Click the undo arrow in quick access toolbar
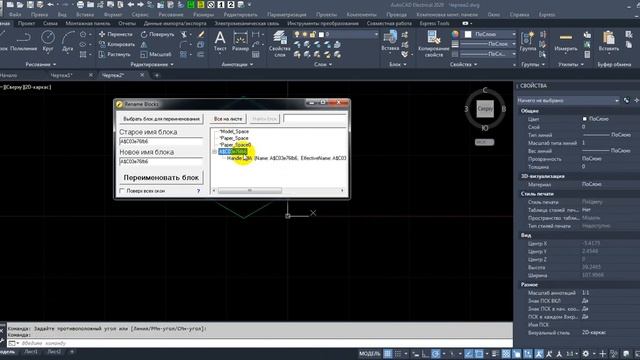640x360 pixels. coord(51,5)
